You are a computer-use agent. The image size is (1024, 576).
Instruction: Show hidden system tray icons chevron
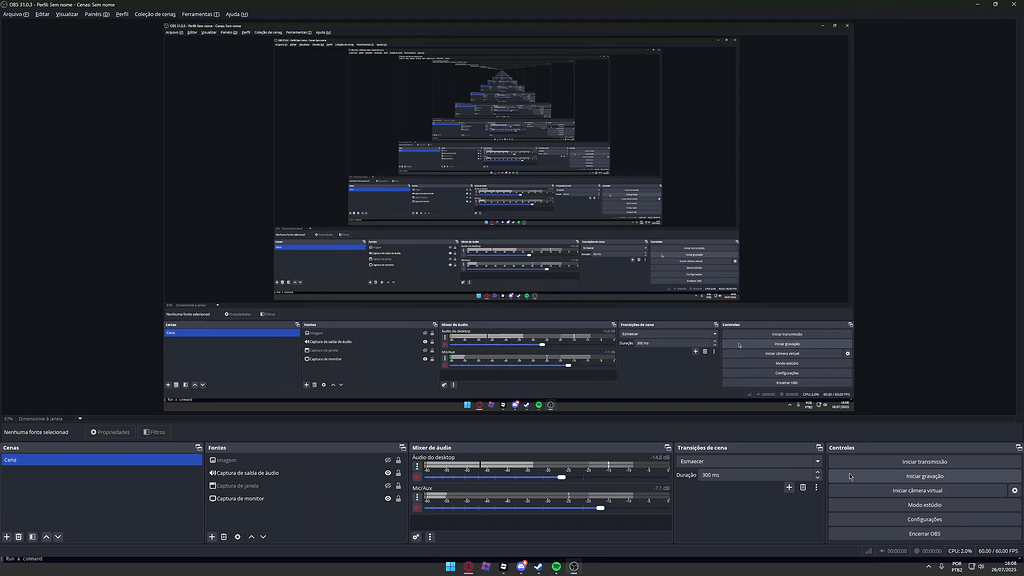pos(929,567)
